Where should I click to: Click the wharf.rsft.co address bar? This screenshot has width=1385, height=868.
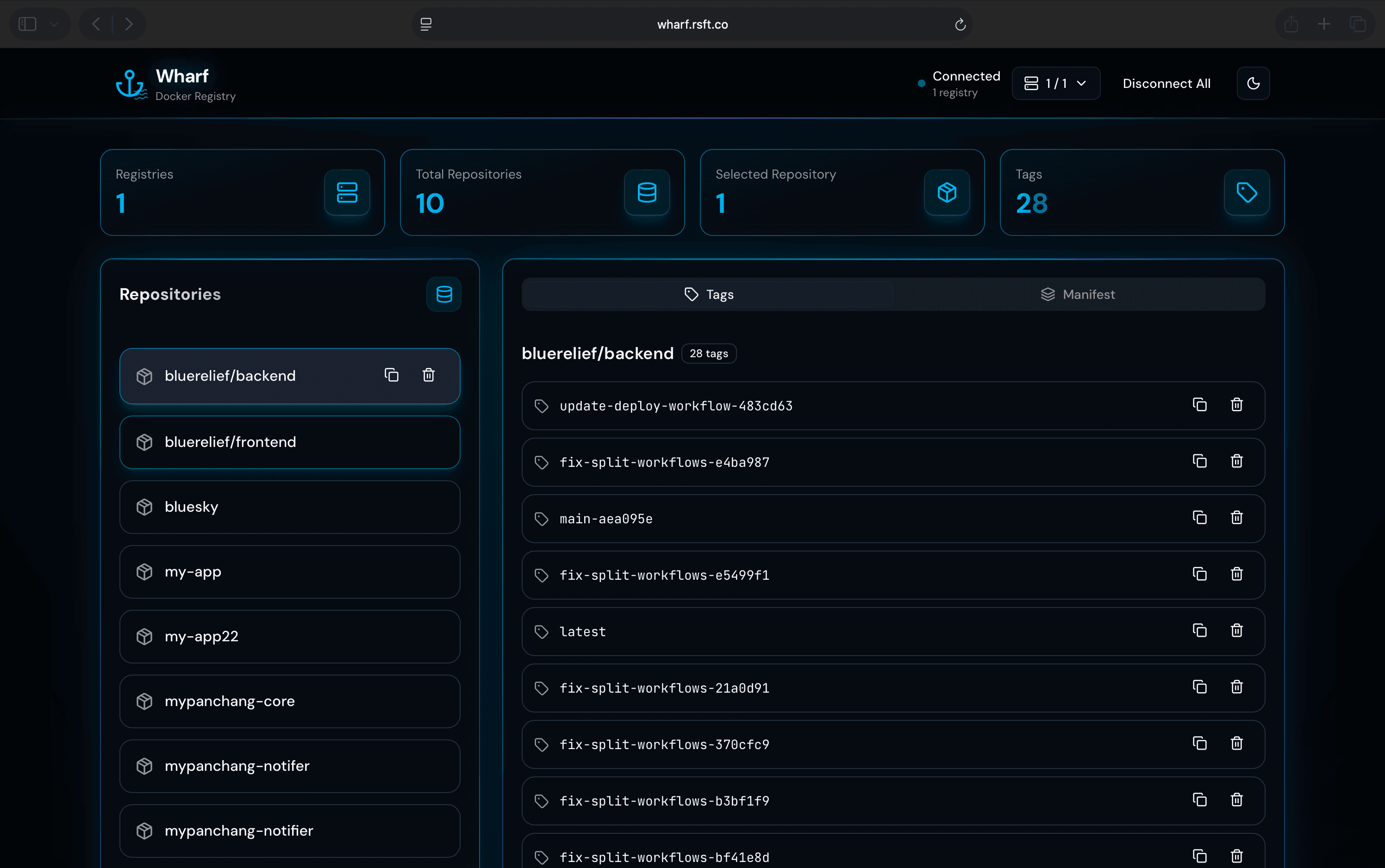point(692,24)
